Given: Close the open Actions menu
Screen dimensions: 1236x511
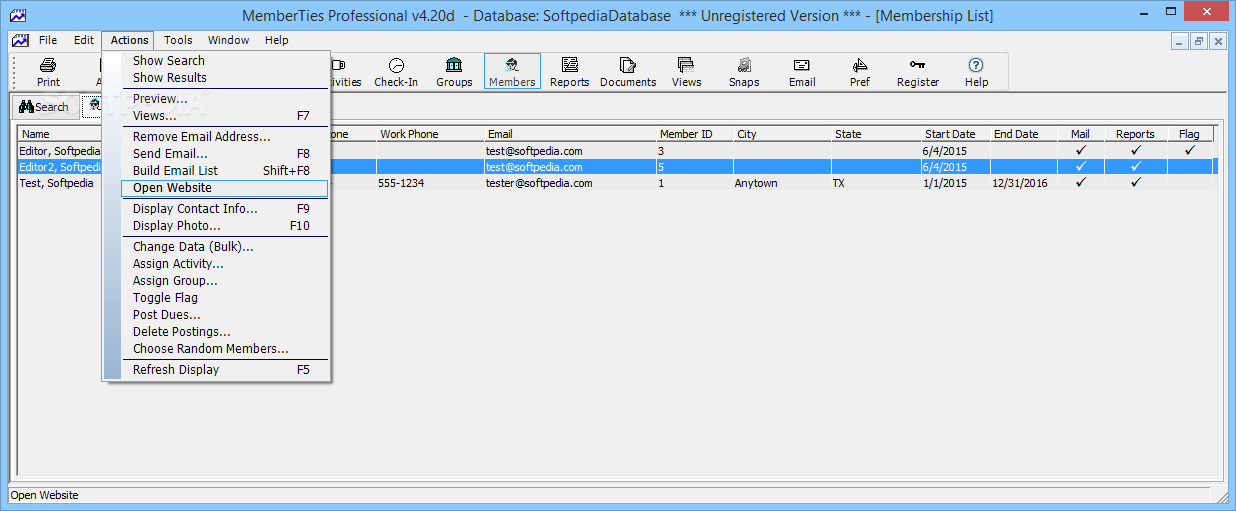Looking at the screenshot, I should [x=129, y=40].
